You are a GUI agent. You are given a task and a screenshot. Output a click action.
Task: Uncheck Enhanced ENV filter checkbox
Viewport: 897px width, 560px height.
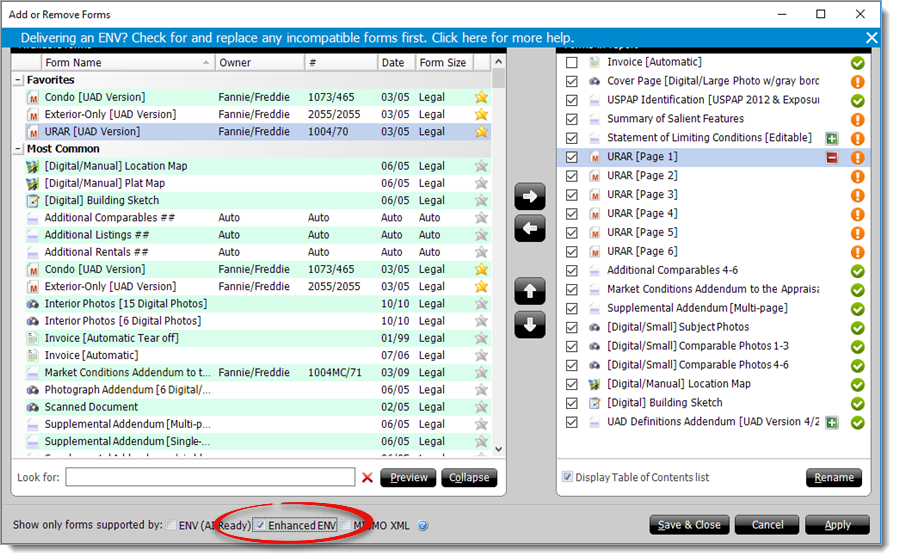(x=260, y=525)
